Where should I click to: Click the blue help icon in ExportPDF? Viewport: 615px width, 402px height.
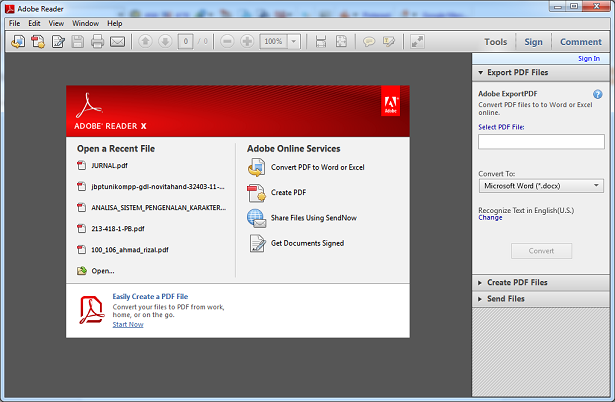click(597, 94)
